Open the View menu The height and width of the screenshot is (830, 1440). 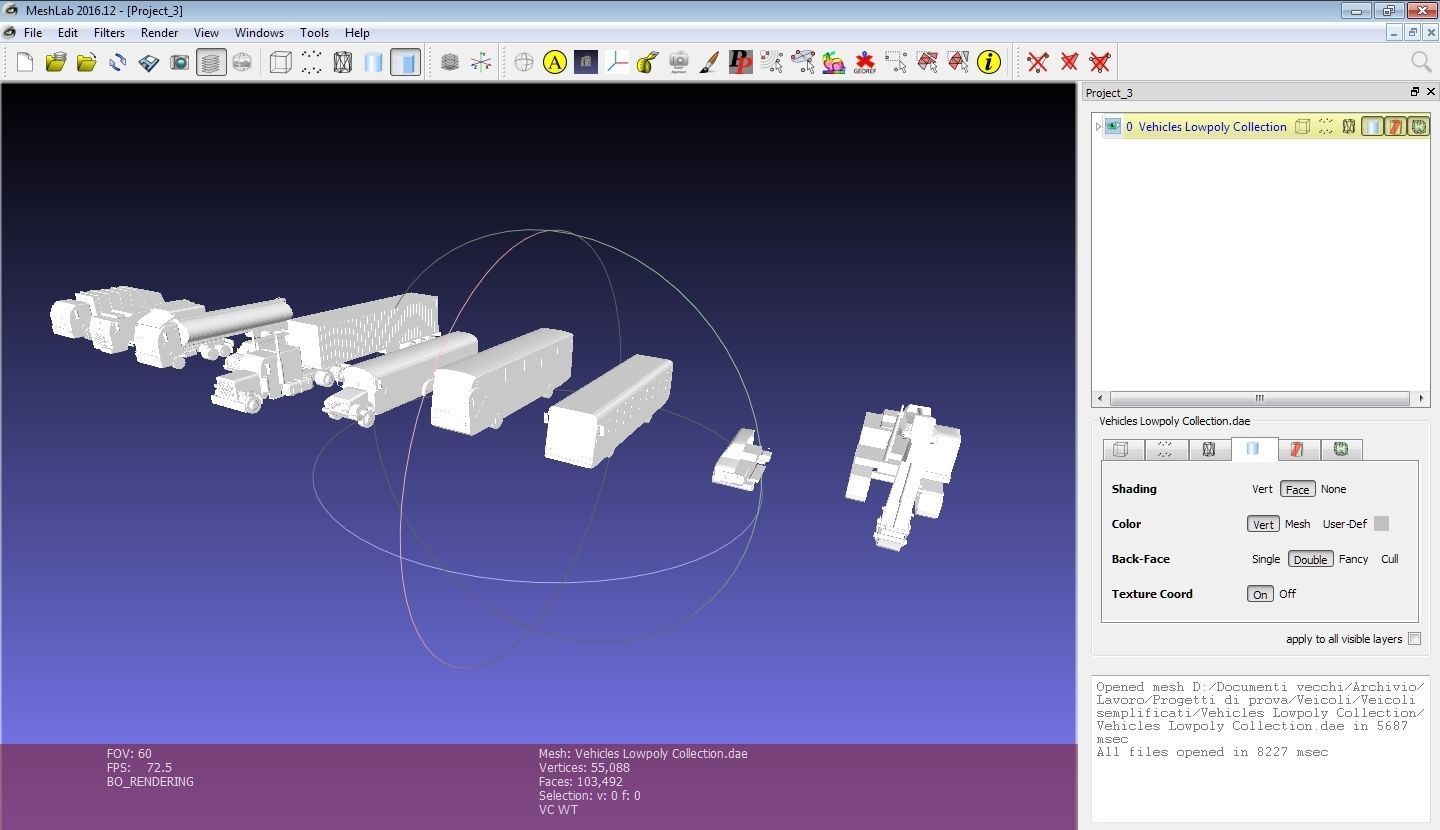(x=206, y=32)
